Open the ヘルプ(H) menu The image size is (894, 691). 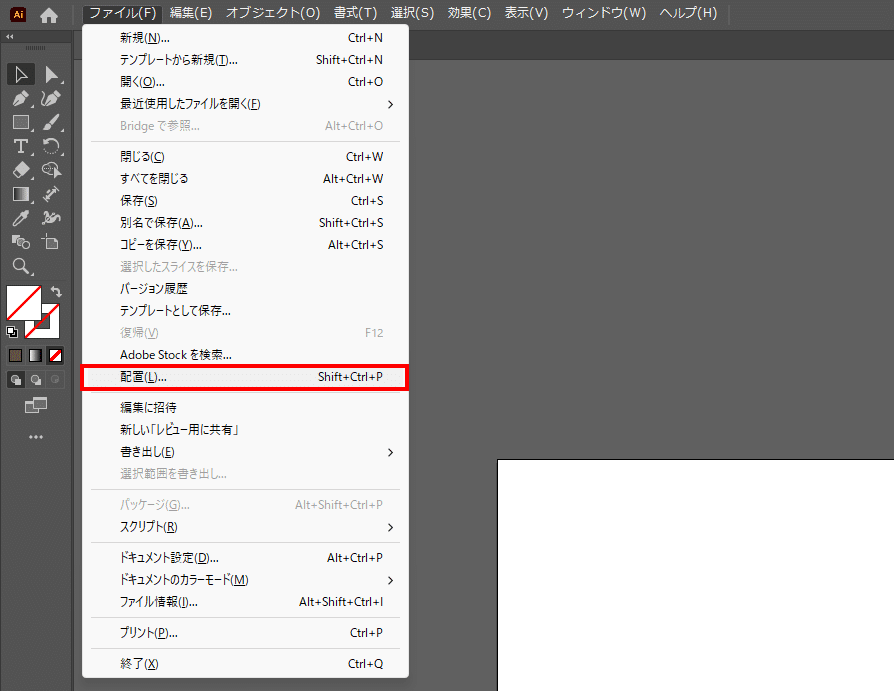coord(688,13)
